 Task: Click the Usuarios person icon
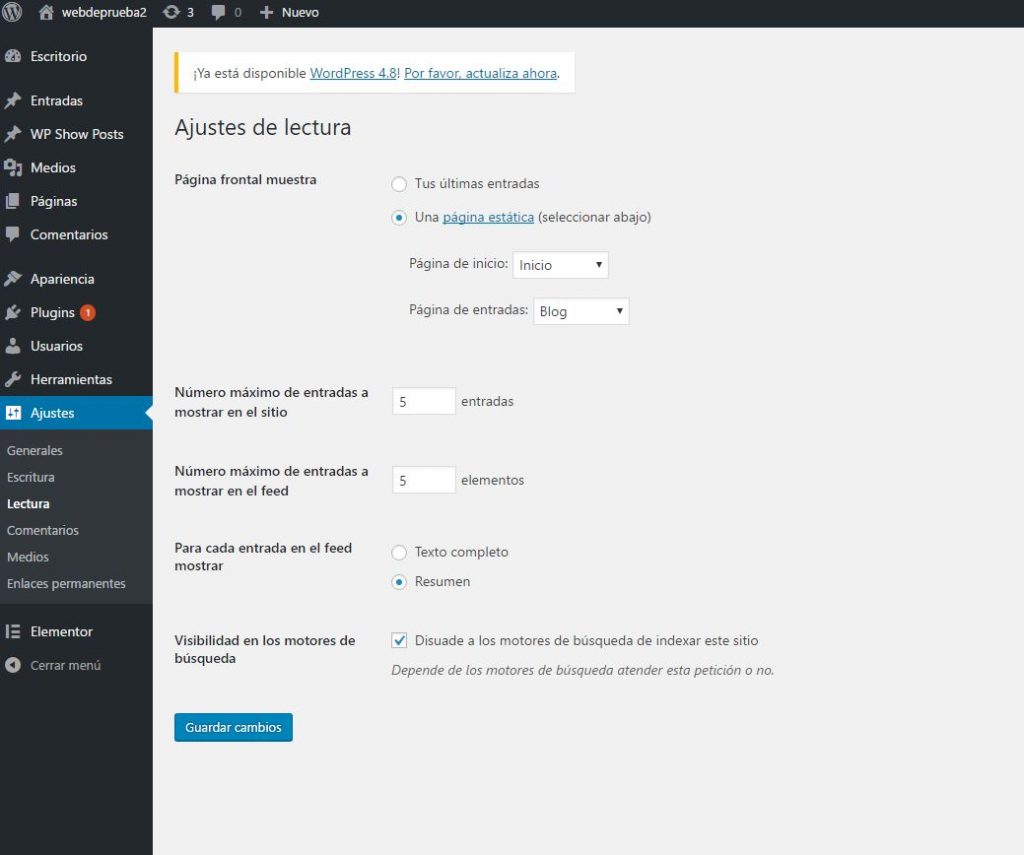point(13,346)
